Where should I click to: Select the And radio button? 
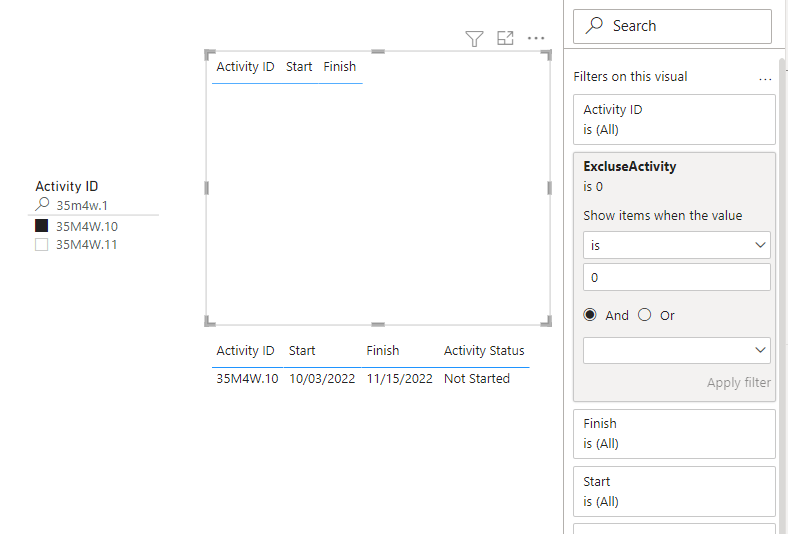point(590,315)
